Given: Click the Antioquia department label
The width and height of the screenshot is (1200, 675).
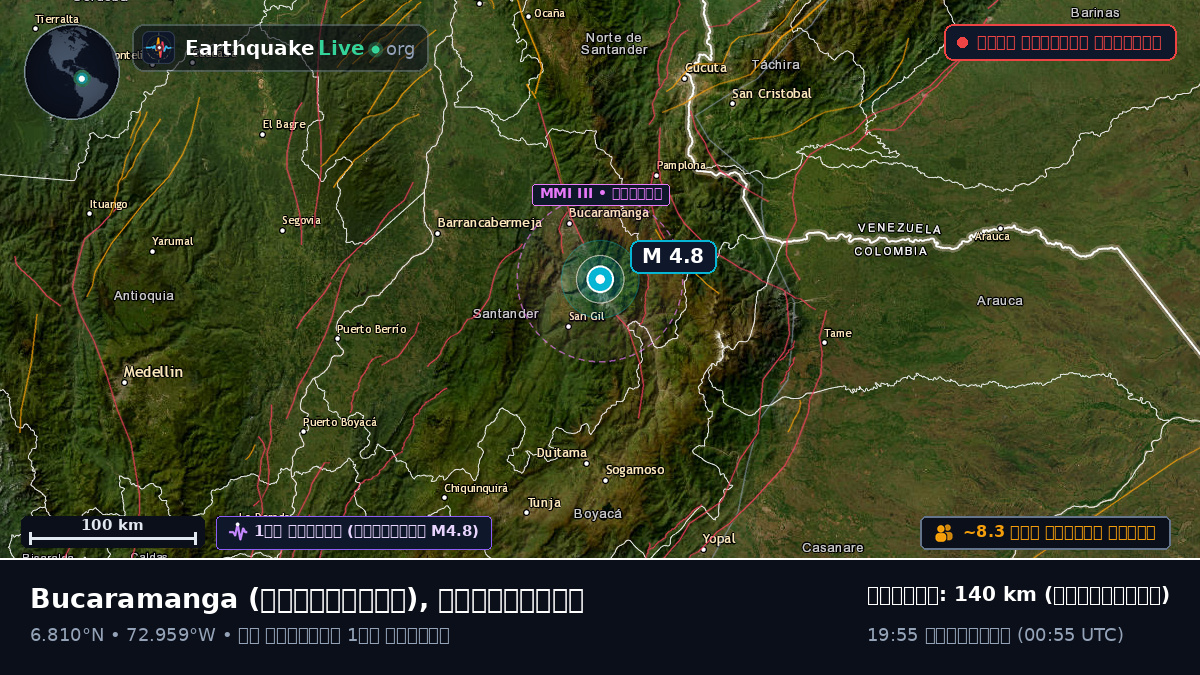Looking at the screenshot, I should point(144,296).
